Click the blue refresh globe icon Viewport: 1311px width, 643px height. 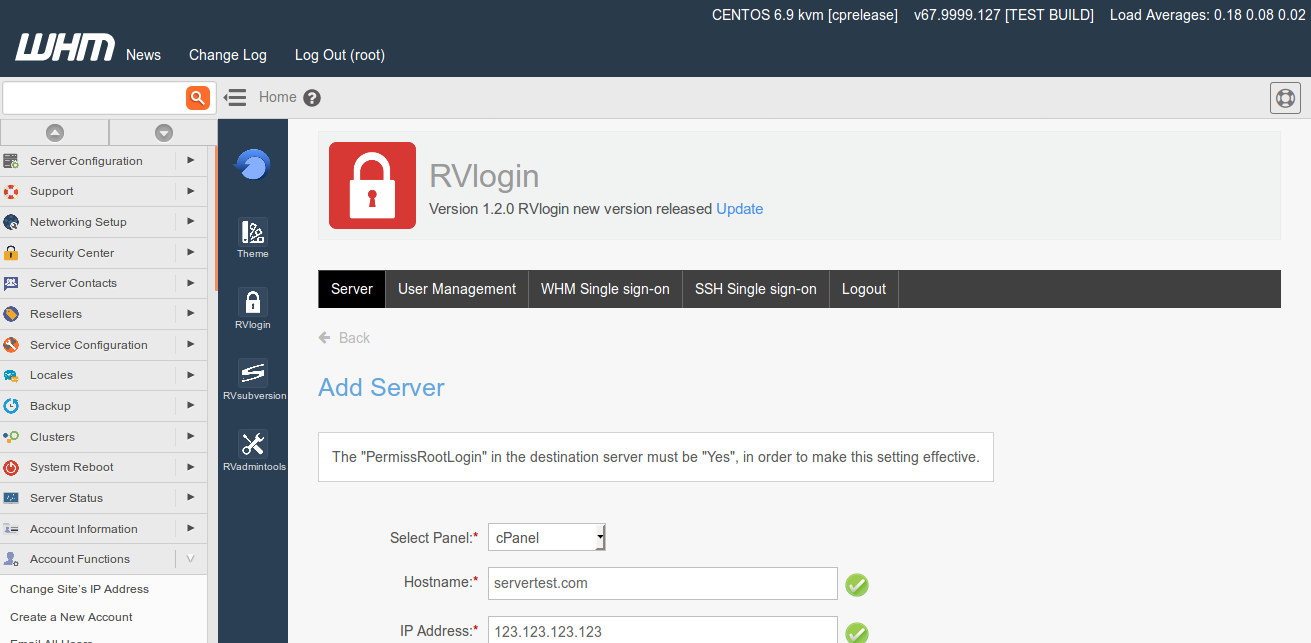pos(253,164)
